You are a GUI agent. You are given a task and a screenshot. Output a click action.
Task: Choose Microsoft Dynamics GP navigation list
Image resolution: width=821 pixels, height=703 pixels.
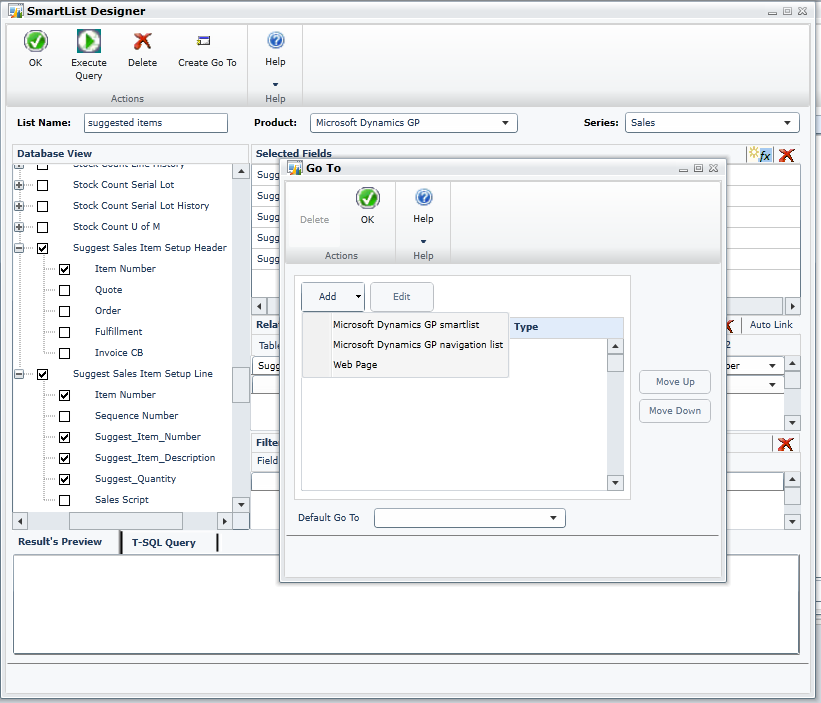click(418, 344)
